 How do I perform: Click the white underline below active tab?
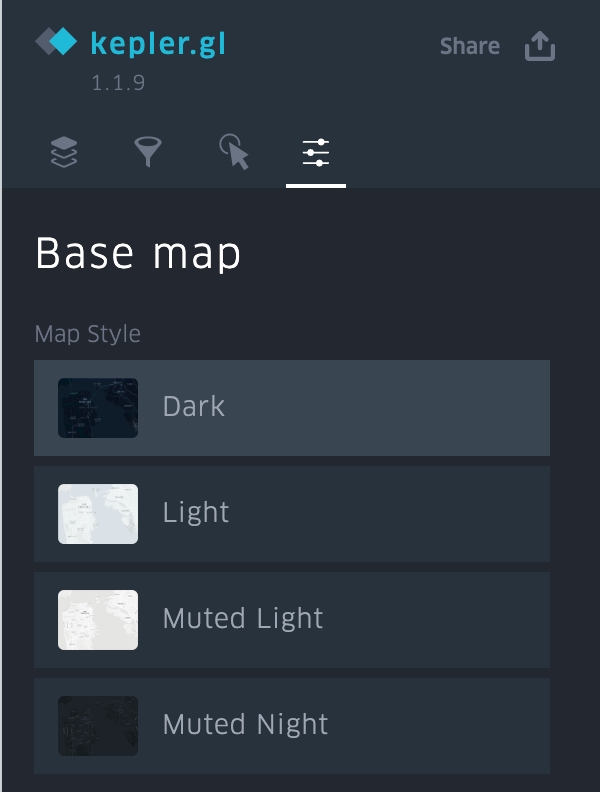pos(316,186)
